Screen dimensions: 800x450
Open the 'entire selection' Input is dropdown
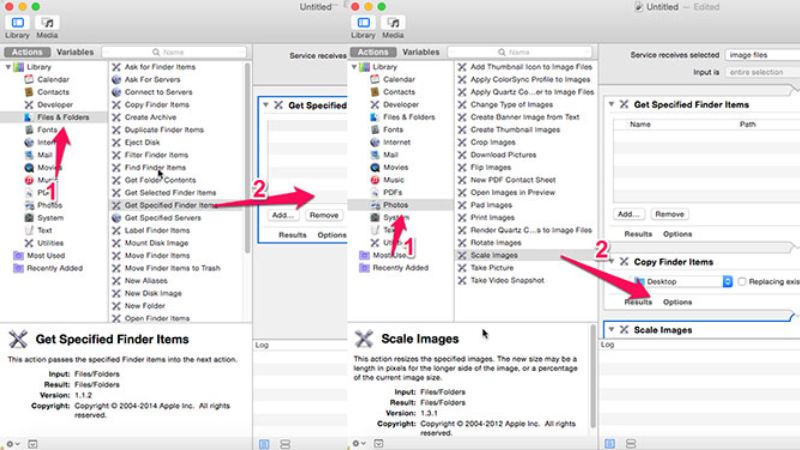coord(758,73)
